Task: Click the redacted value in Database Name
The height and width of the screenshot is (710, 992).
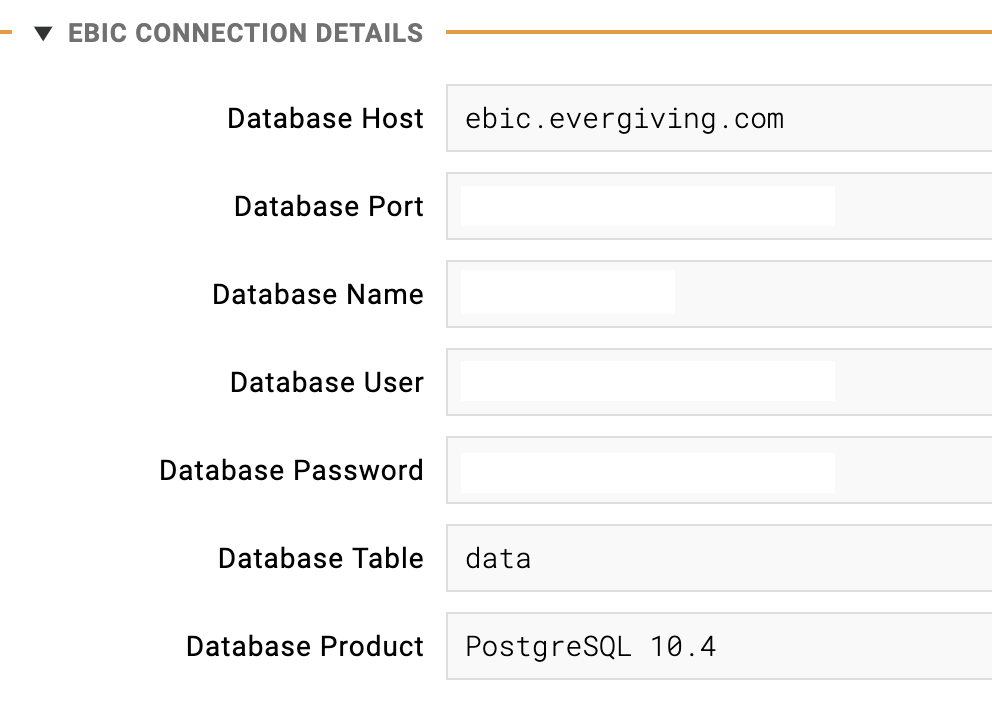Action: (567, 292)
